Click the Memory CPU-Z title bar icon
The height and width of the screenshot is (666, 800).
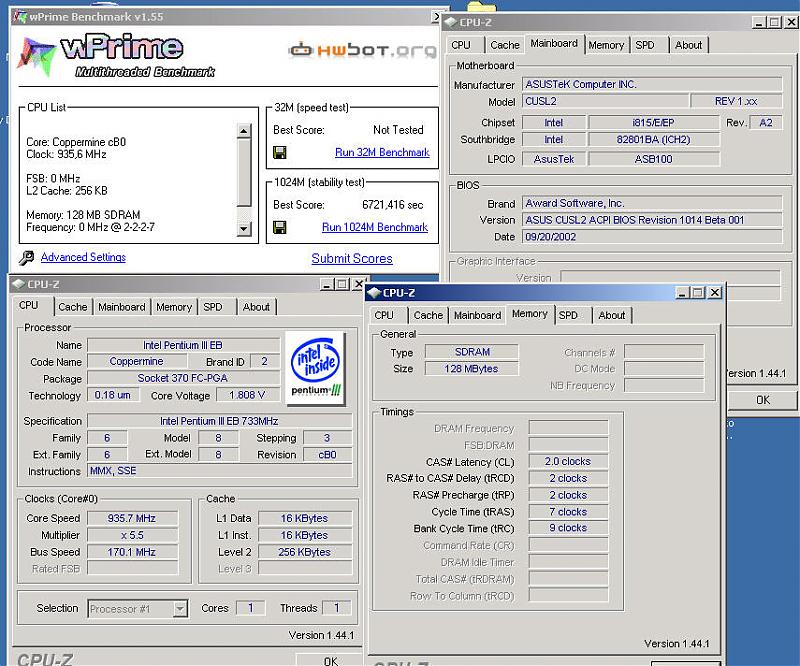[x=374, y=293]
